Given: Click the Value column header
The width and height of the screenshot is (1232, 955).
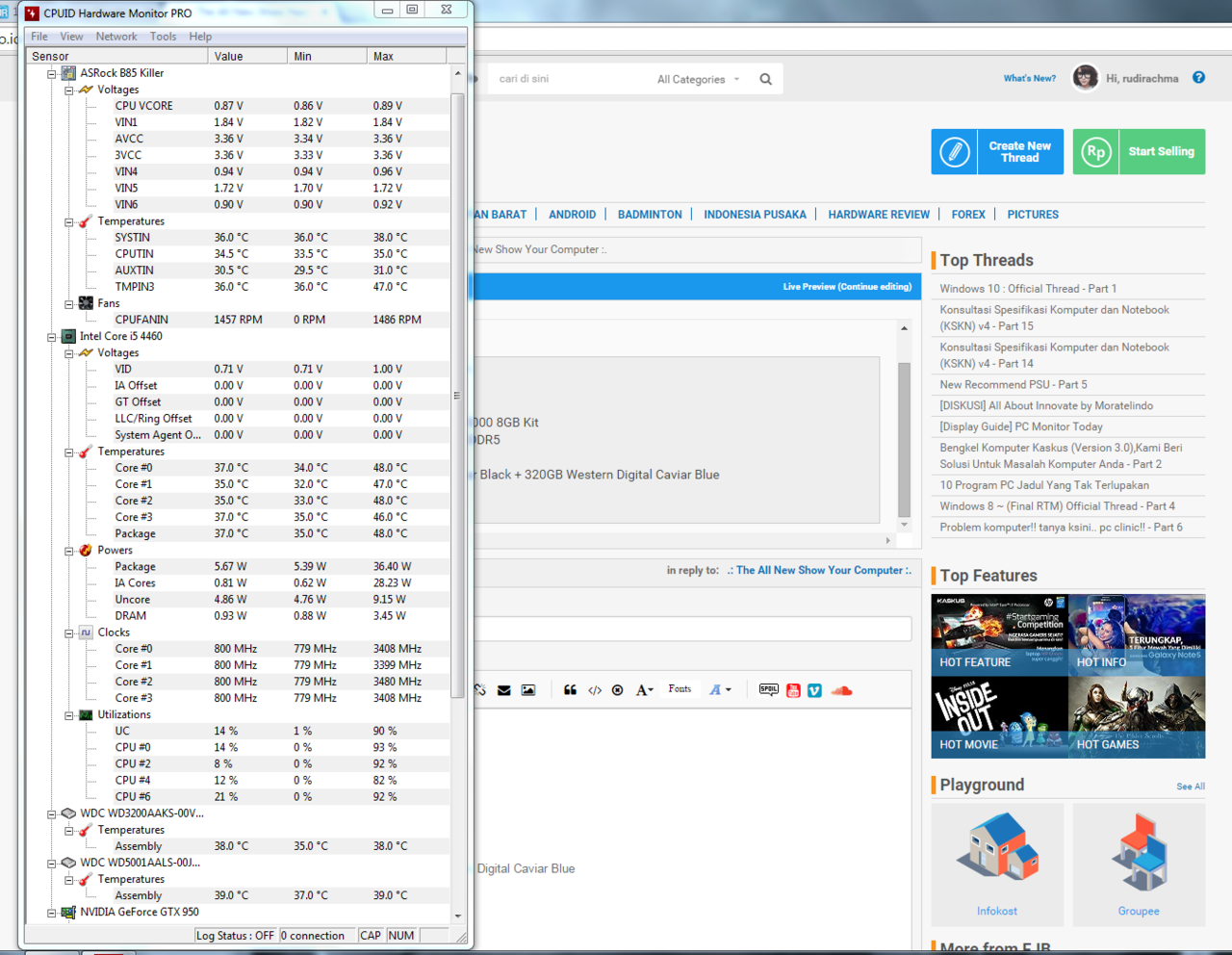Looking at the screenshot, I should 247,57.
